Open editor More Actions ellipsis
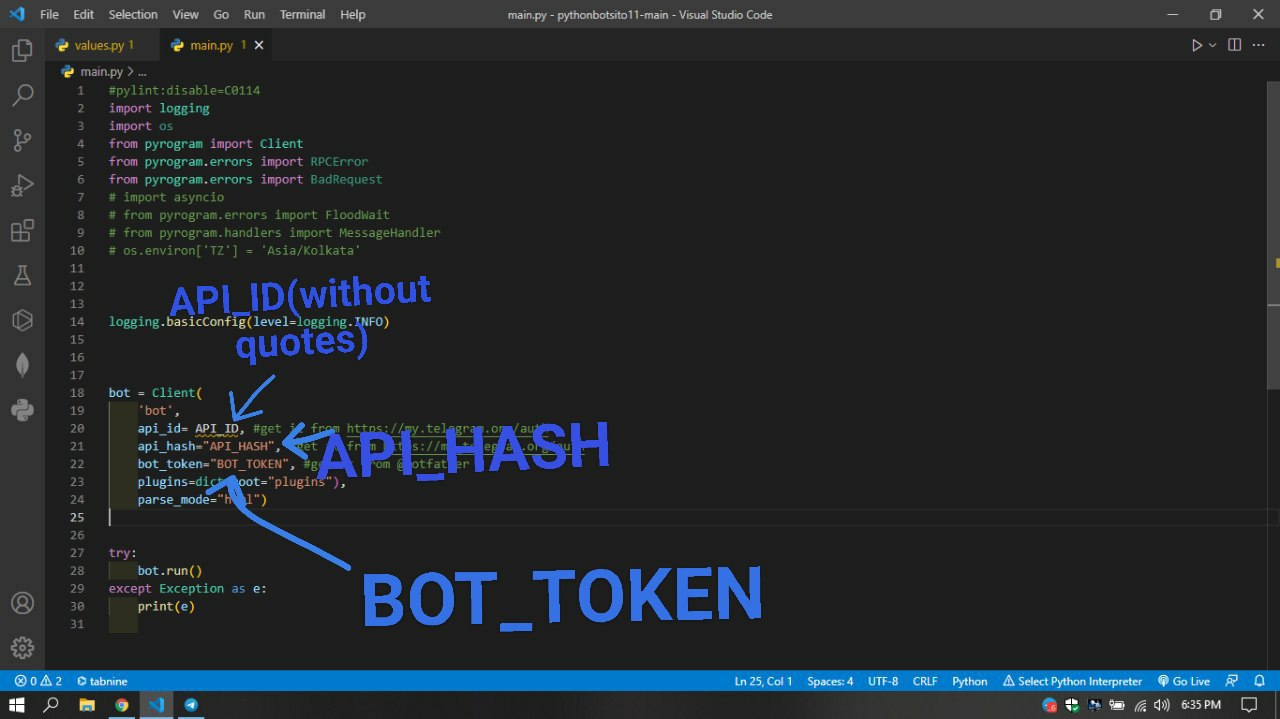This screenshot has width=1280, height=719. pos(1260,45)
